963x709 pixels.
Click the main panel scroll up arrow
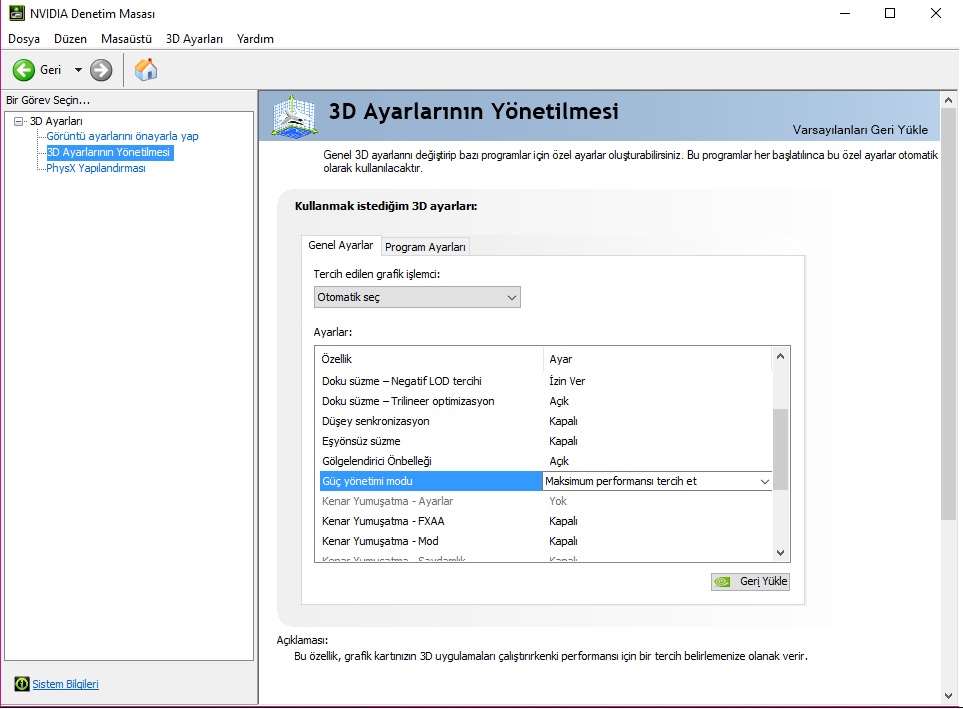[x=948, y=100]
